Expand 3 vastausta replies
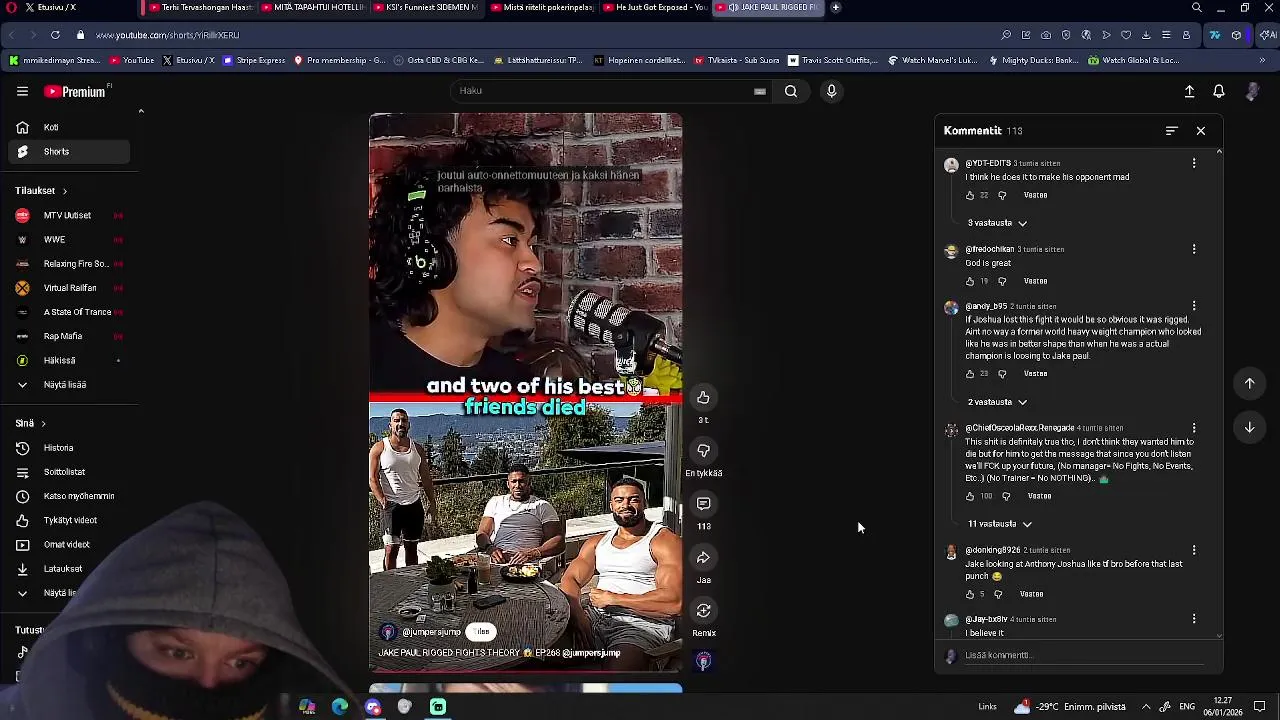1280x720 pixels. 997,223
